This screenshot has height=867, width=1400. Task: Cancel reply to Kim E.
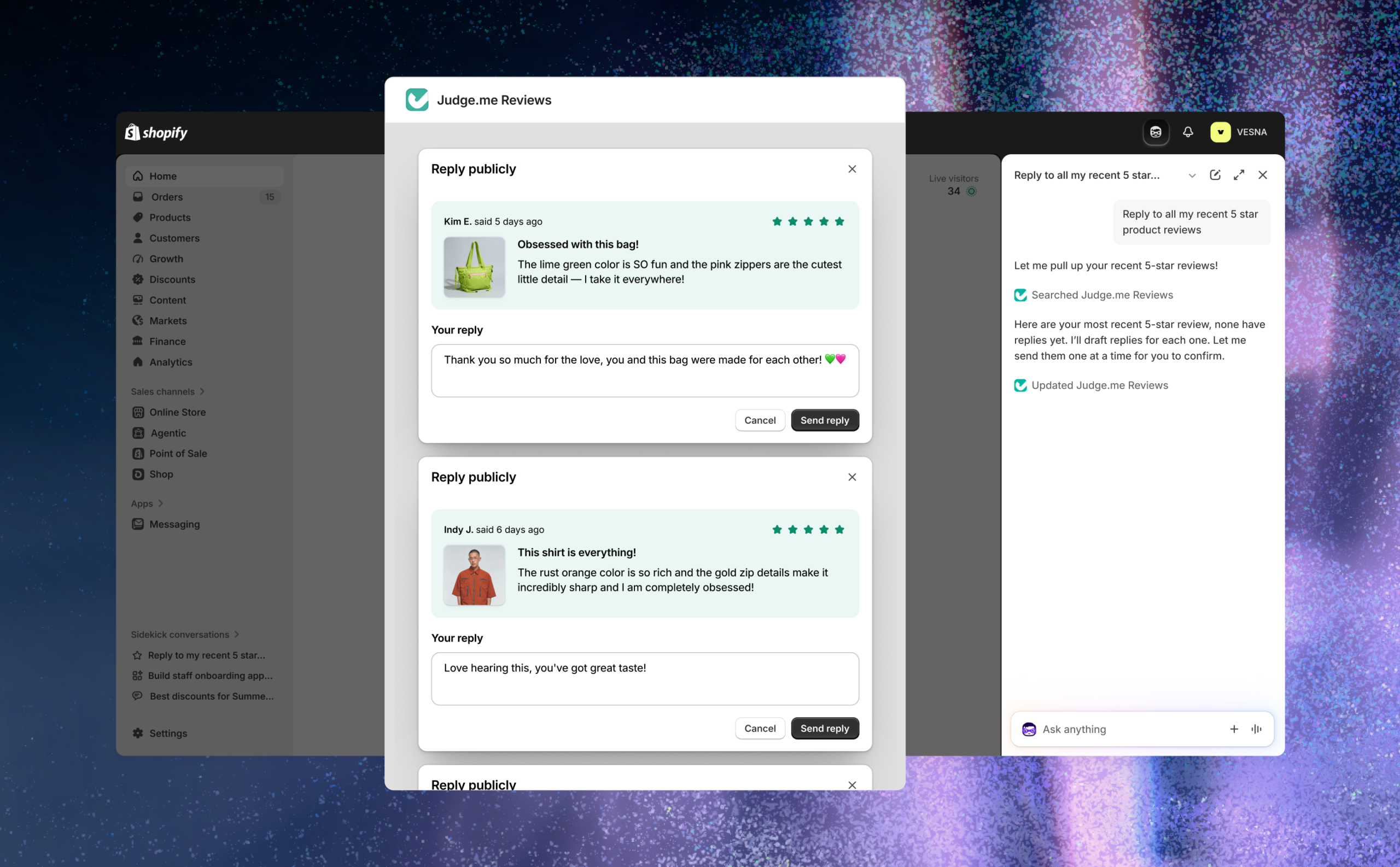click(x=760, y=420)
